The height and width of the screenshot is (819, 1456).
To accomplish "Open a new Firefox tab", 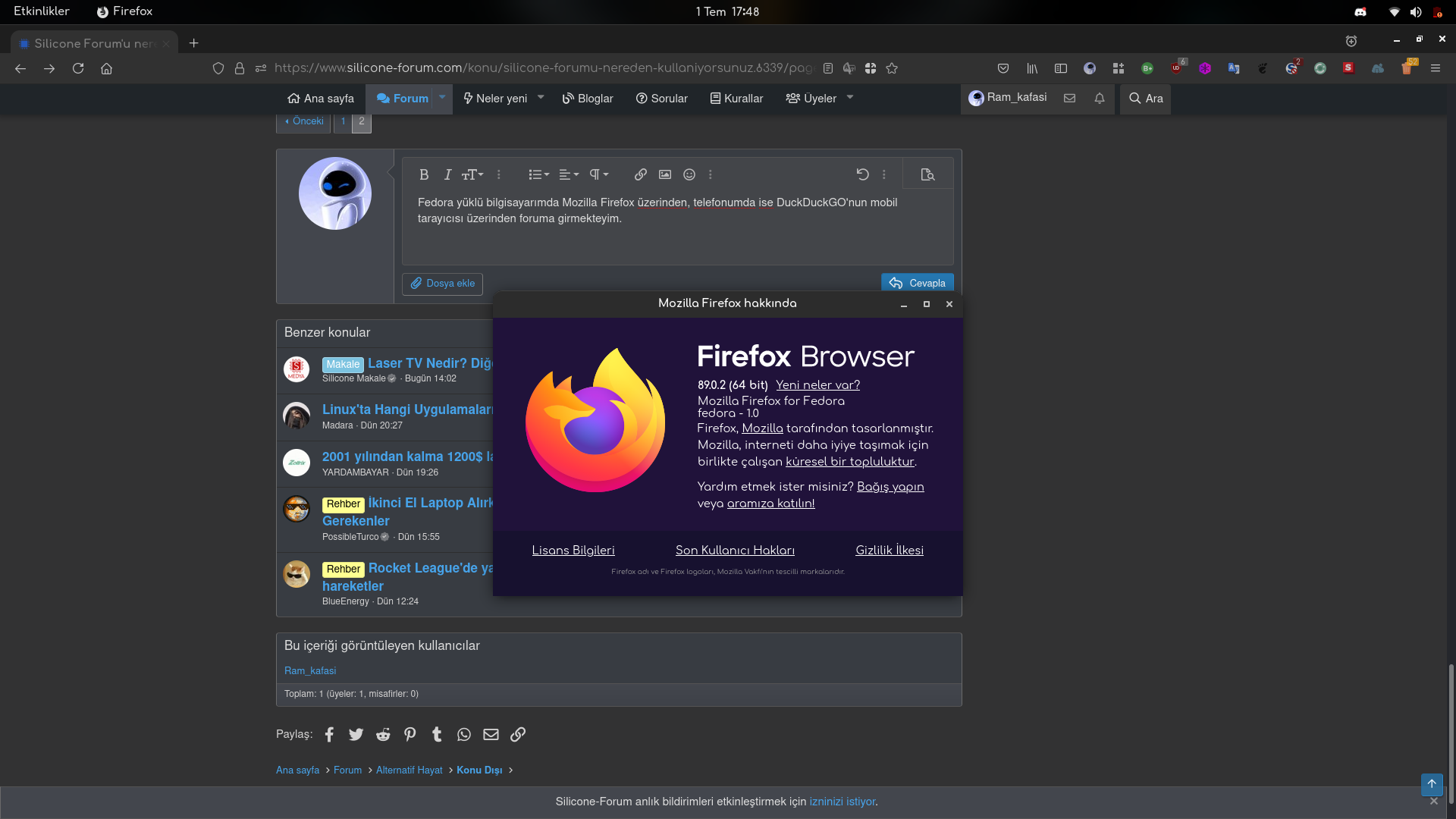I will tap(194, 43).
